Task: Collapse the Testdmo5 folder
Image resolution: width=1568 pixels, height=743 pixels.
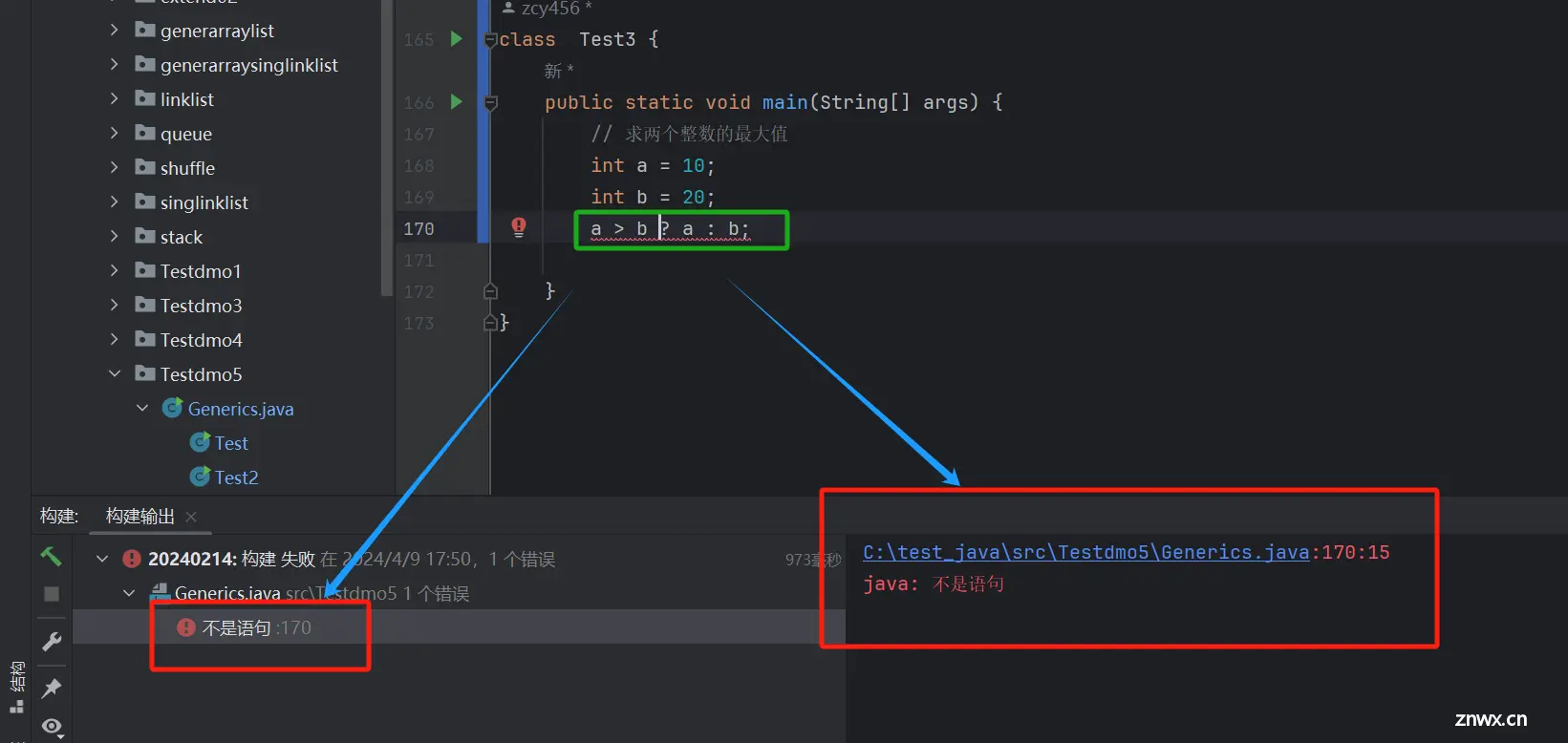Action: click(114, 374)
